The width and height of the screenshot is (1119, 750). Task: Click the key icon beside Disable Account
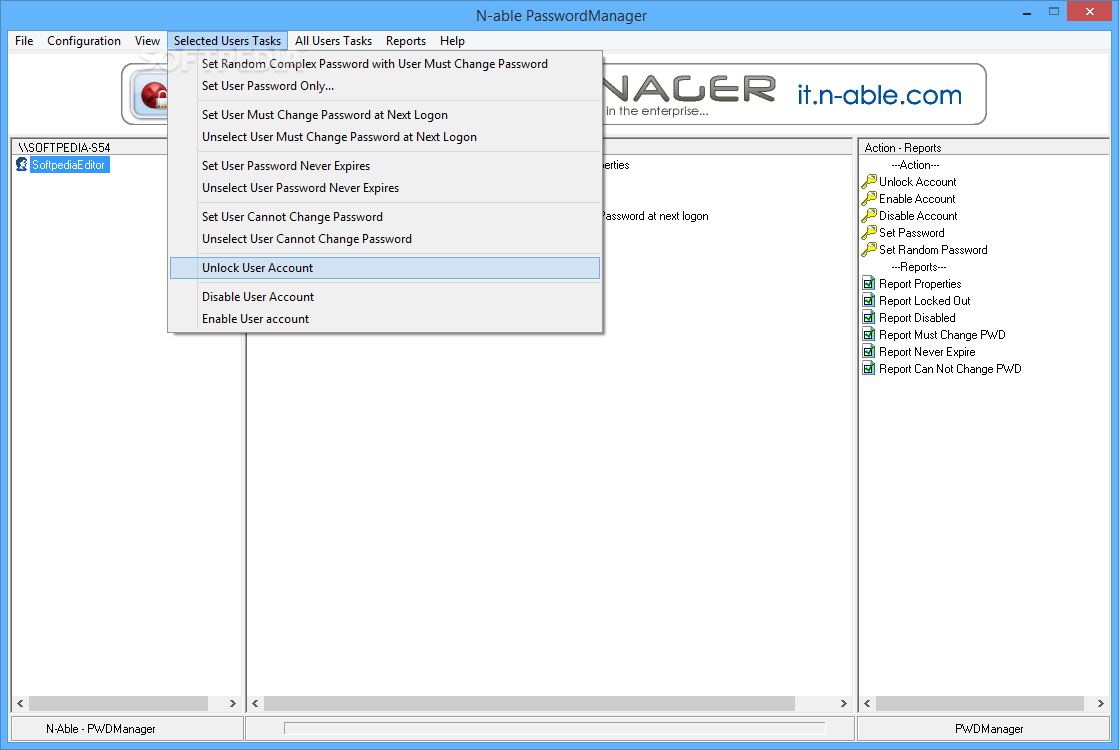click(x=869, y=216)
